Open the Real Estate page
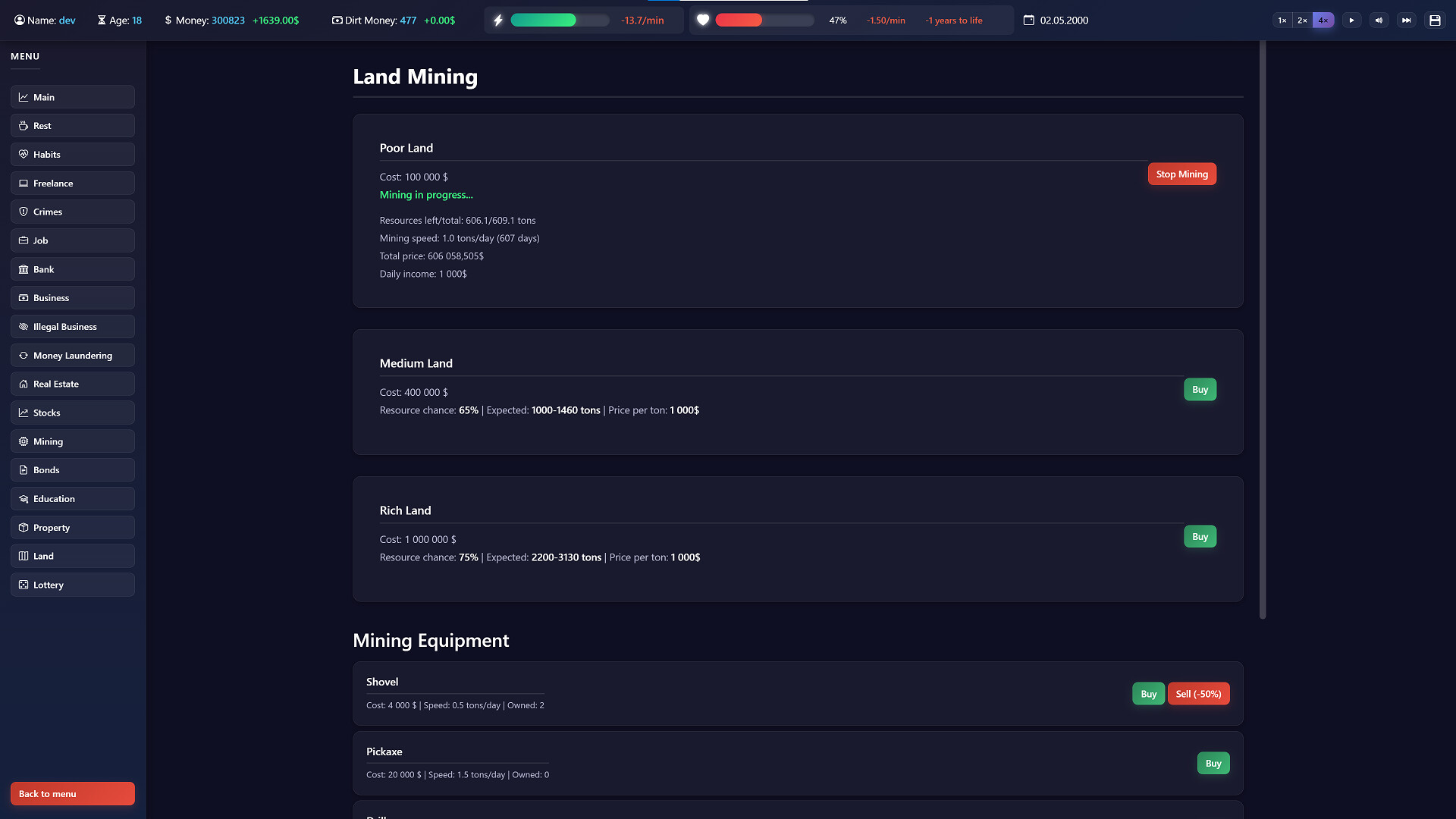The image size is (1456, 819). click(72, 384)
